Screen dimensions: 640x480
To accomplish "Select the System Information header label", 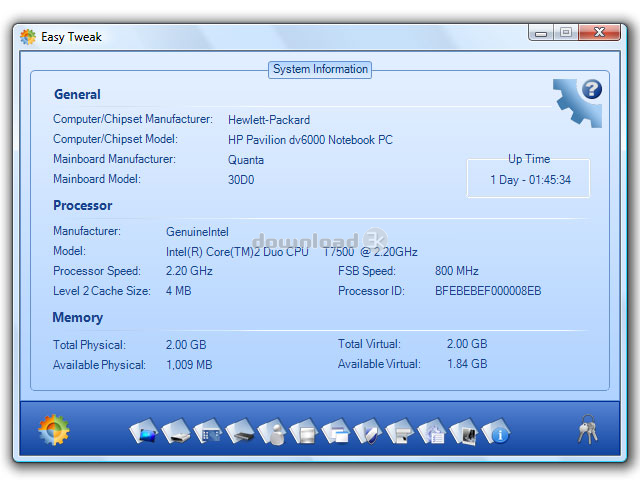I will coord(320,69).
